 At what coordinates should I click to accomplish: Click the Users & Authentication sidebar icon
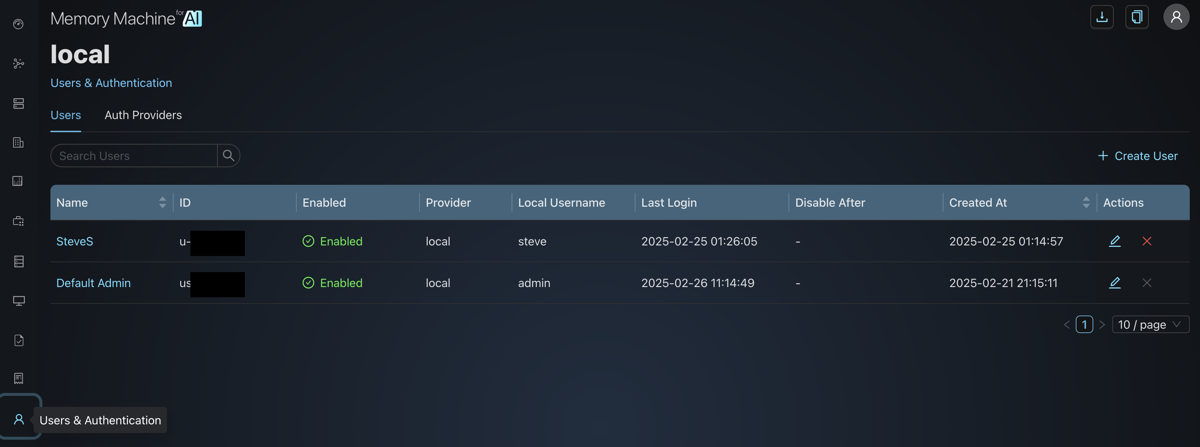[18, 420]
